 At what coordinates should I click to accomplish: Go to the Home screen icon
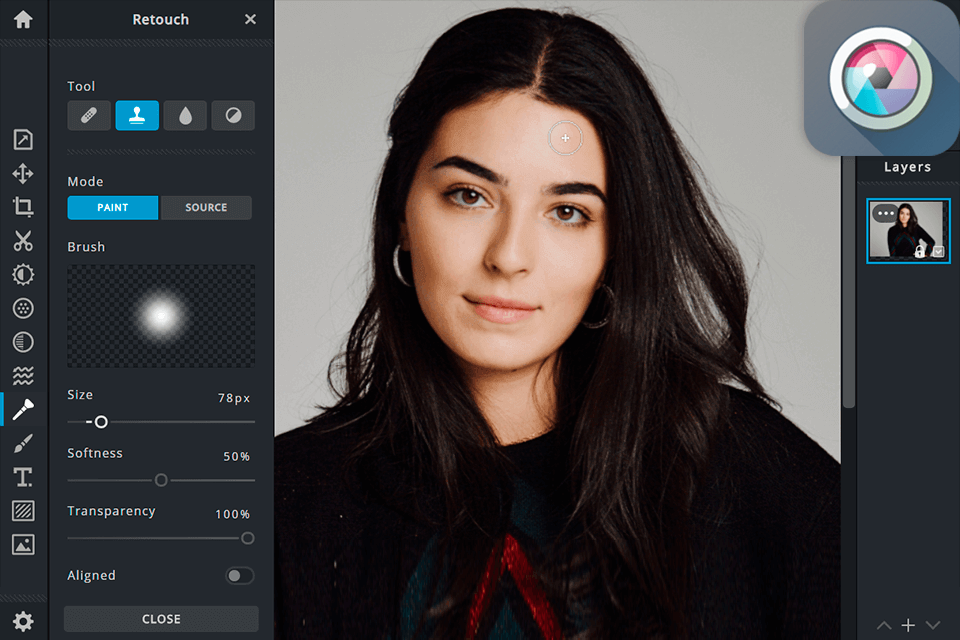coord(23,20)
